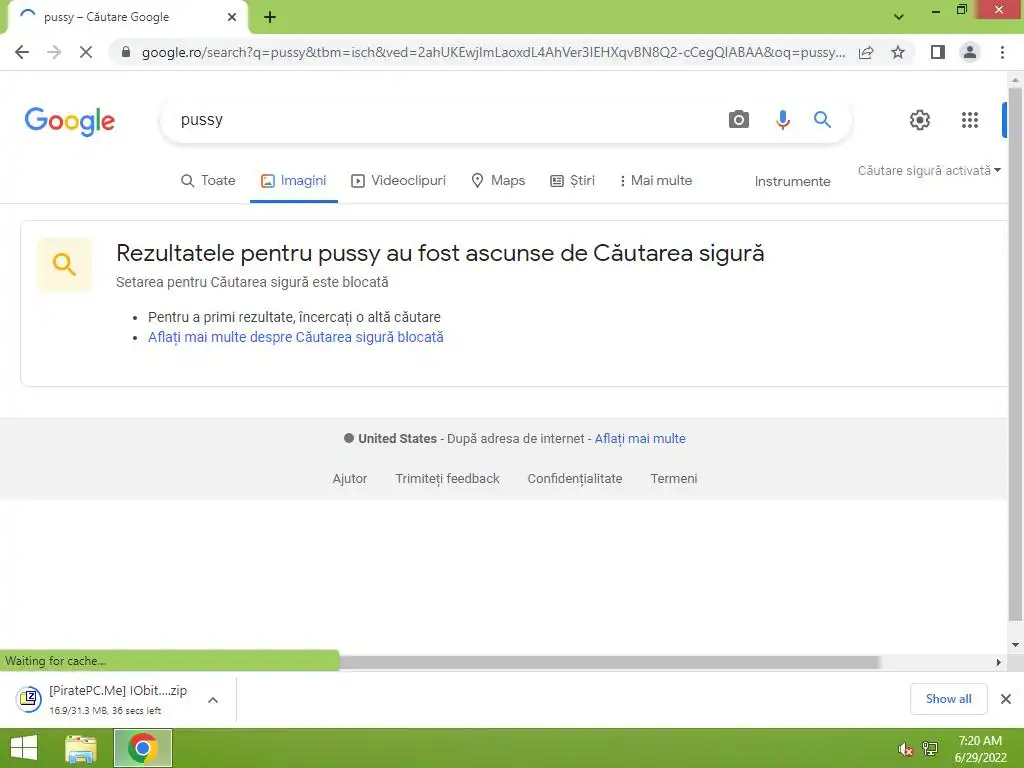Click the muted volume tray icon
This screenshot has width=1024, height=768.
[x=905, y=749]
